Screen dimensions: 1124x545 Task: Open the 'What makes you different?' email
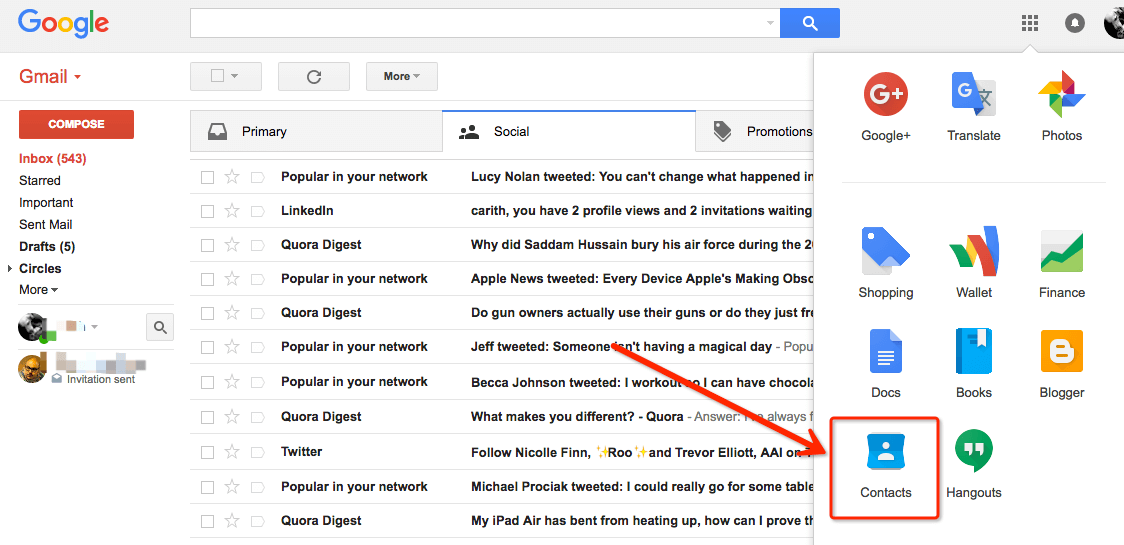[502, 417]
